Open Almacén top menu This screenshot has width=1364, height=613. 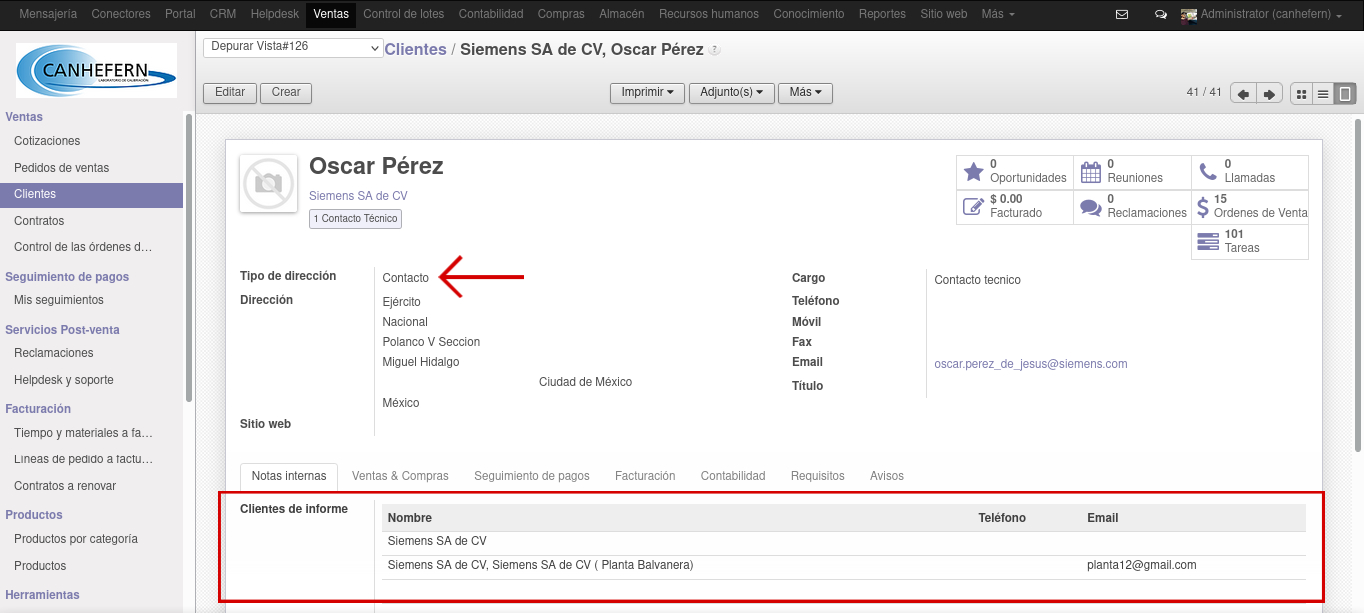pyautogui.click(x=622, y=14)
